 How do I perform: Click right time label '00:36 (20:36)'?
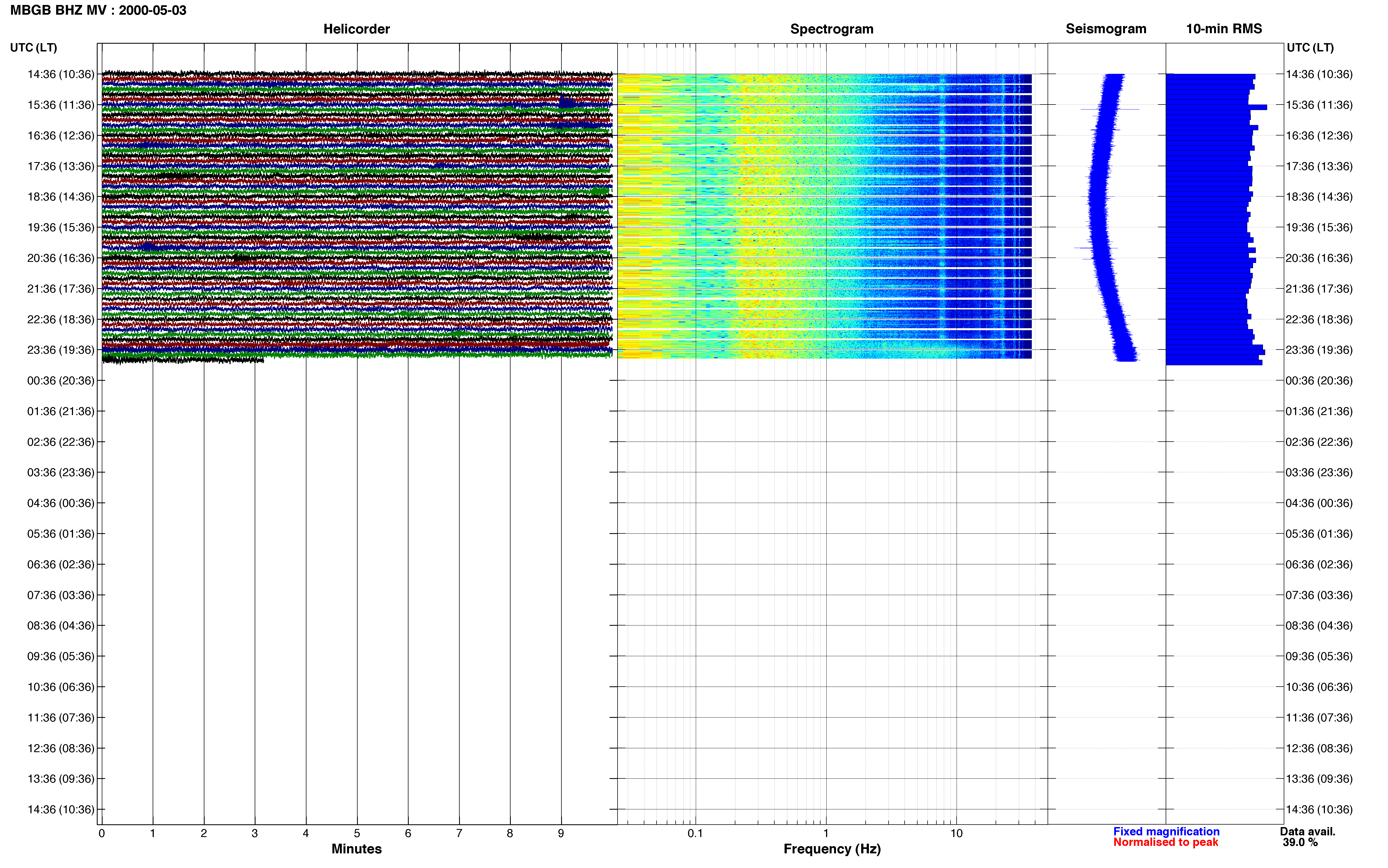point(1319,380)
